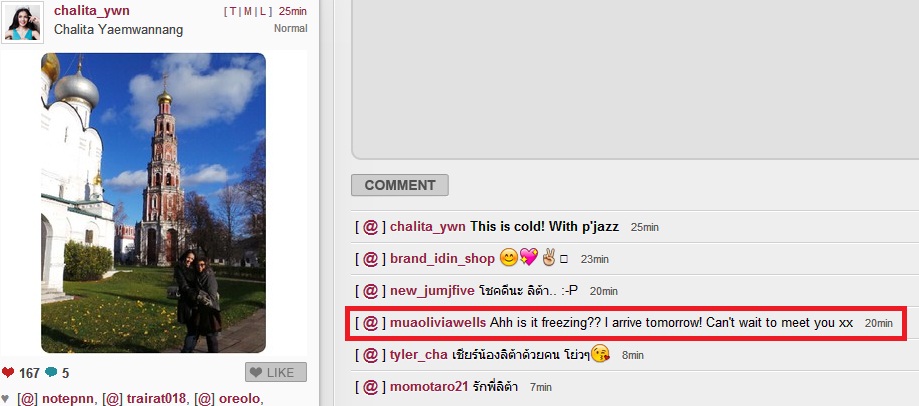Click the @ icon beside chalita_ywn's comment
Screen dimensions: 919x406
pyautogui.click(x=370, y=227)
